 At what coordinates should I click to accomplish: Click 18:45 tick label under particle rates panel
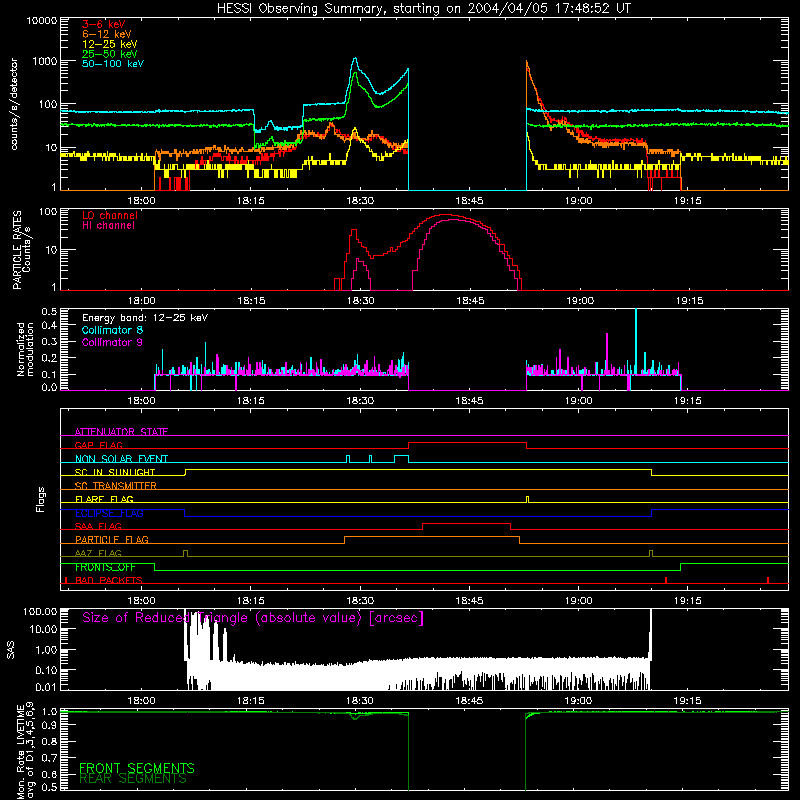click(x=470, y=301)
